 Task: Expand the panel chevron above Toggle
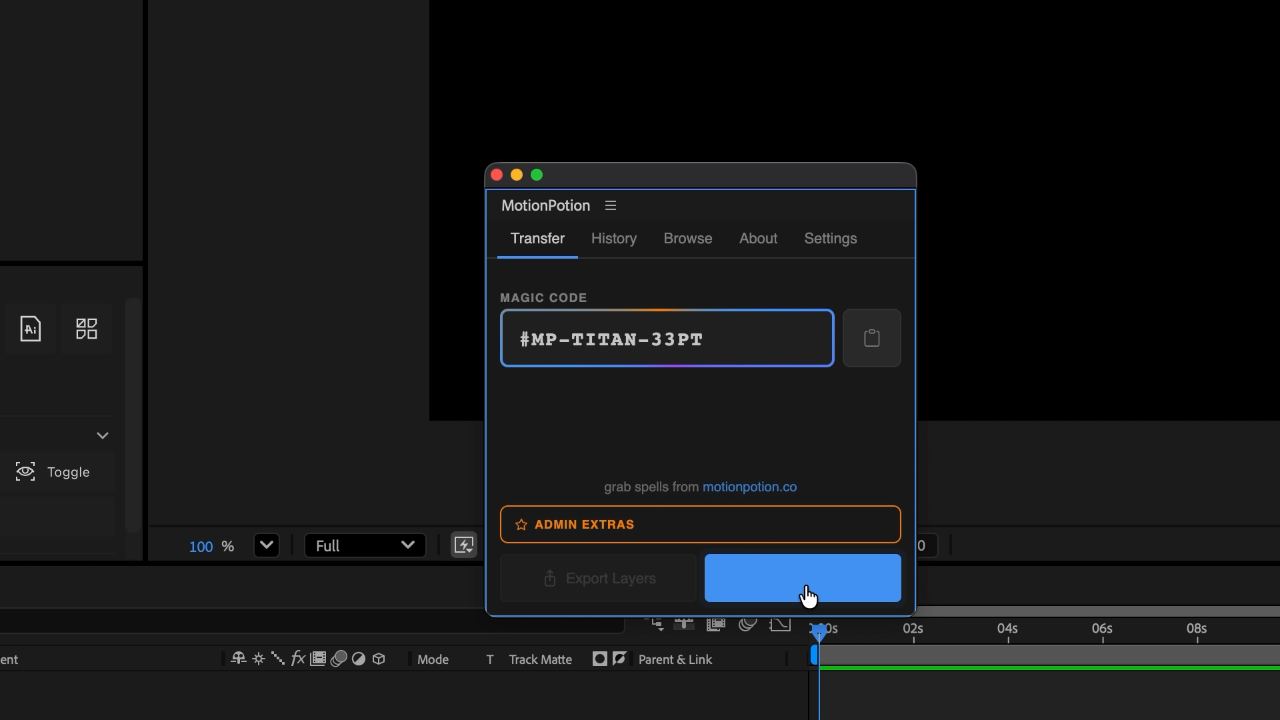(102, 436)
